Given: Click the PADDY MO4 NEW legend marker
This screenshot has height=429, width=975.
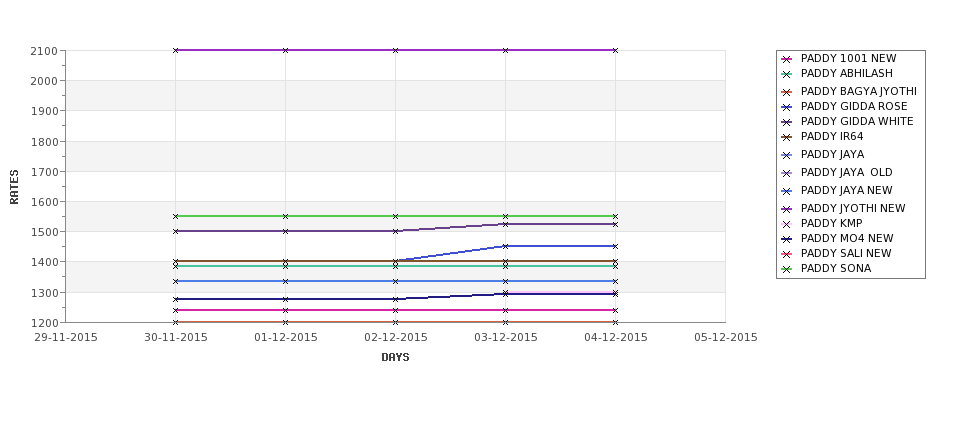Looking at the screenshot, I should tap(787, 239).
